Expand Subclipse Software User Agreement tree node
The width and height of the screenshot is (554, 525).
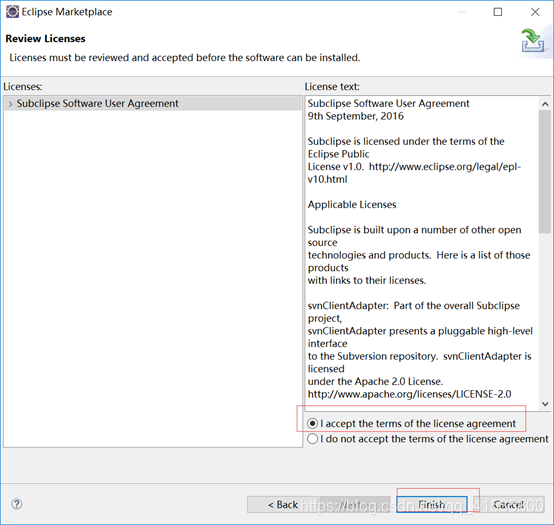click(11, 104)
